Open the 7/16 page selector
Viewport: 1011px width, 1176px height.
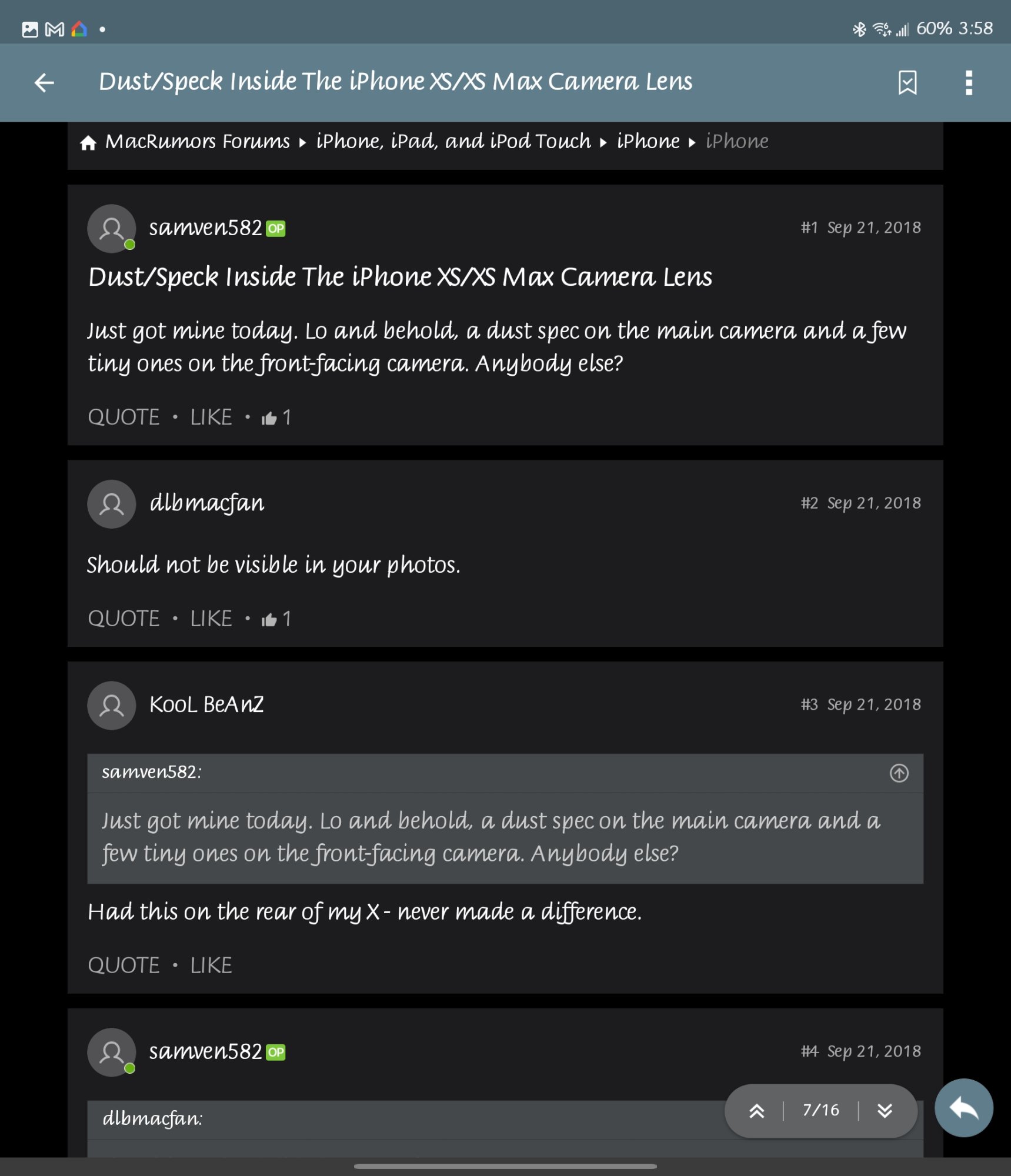pos(820,1110)
